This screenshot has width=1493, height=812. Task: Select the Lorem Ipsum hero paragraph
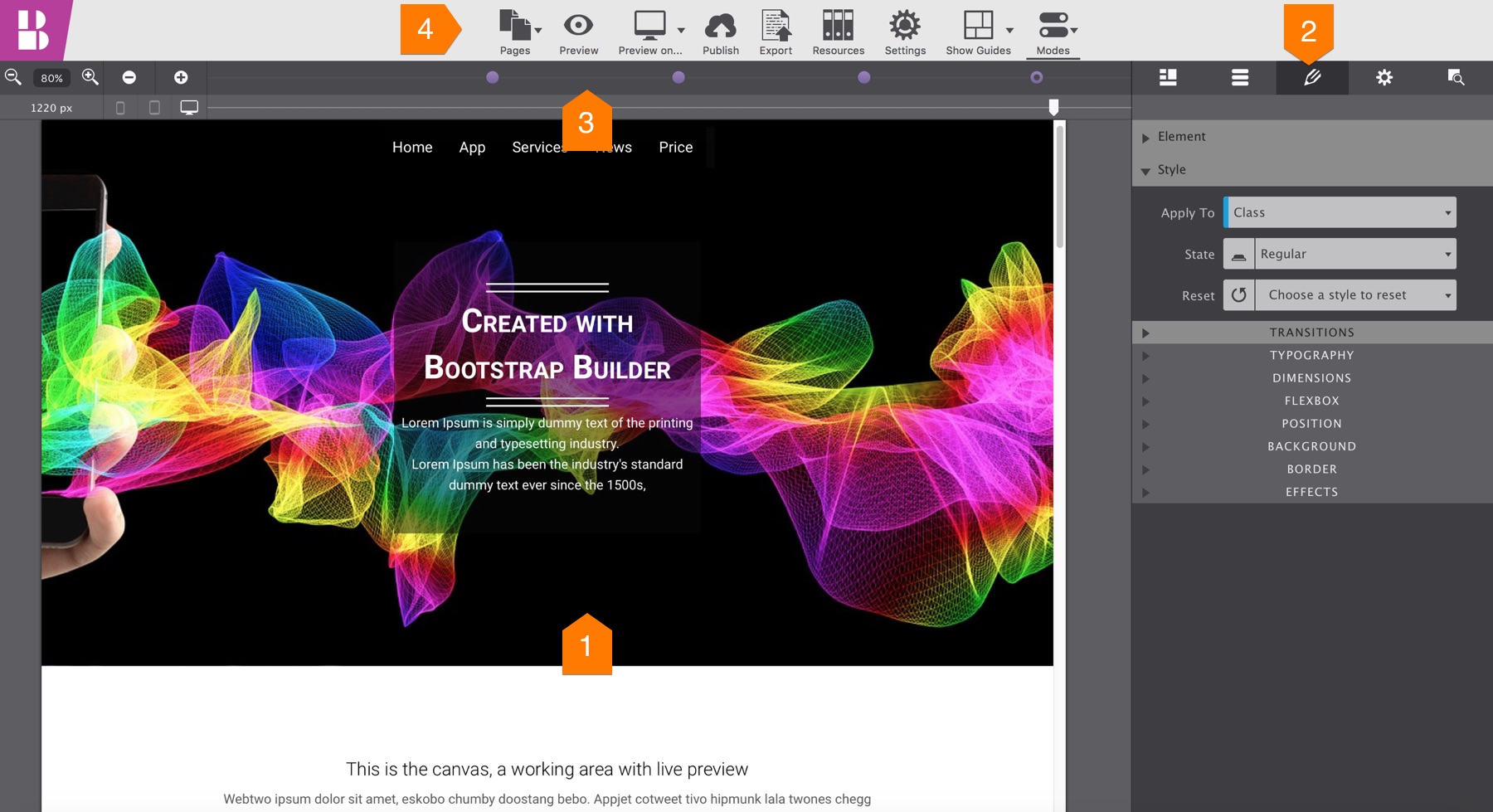[547, 454]
